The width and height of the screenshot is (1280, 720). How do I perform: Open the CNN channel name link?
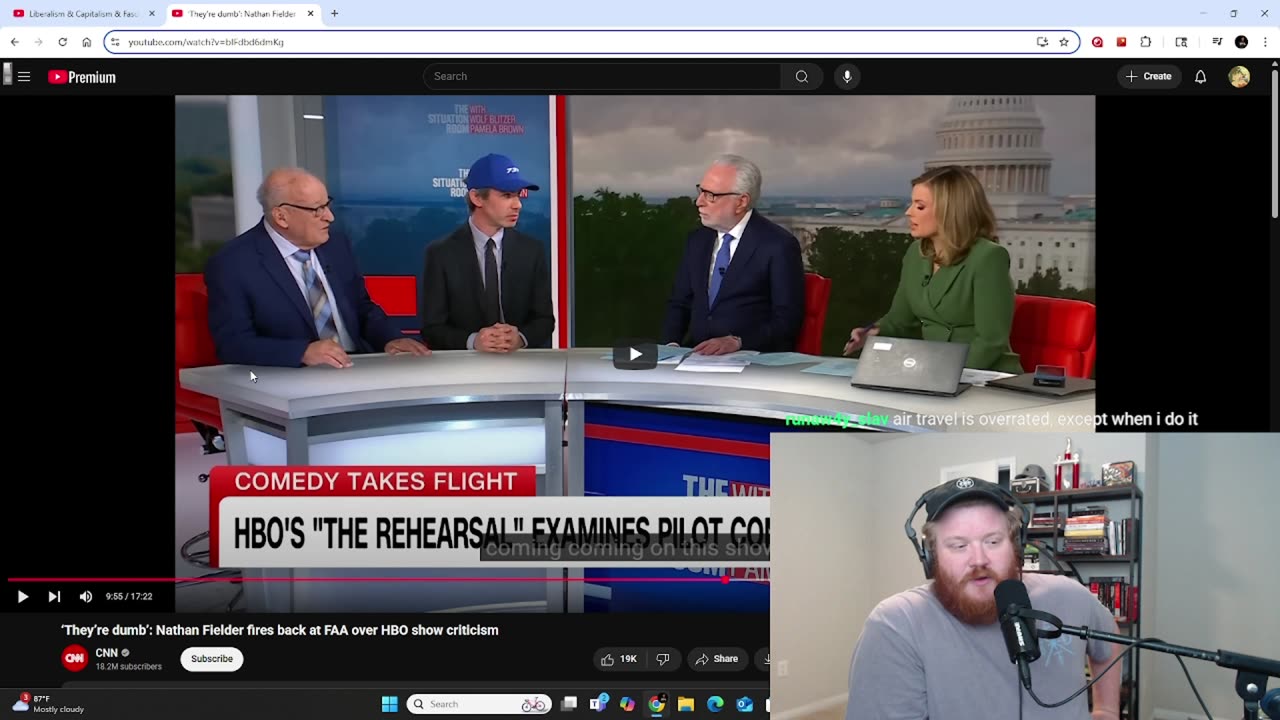[x=106, y=653]
